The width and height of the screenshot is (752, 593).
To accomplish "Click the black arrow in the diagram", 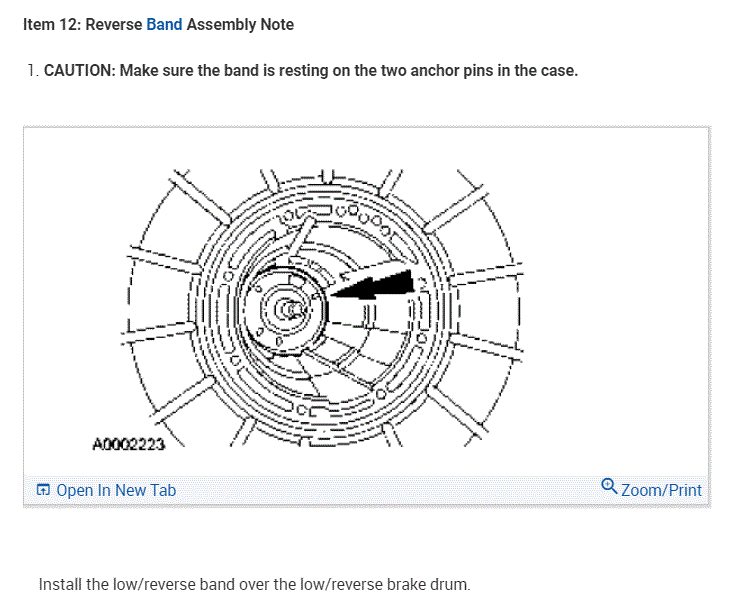I will click(372, 284).
